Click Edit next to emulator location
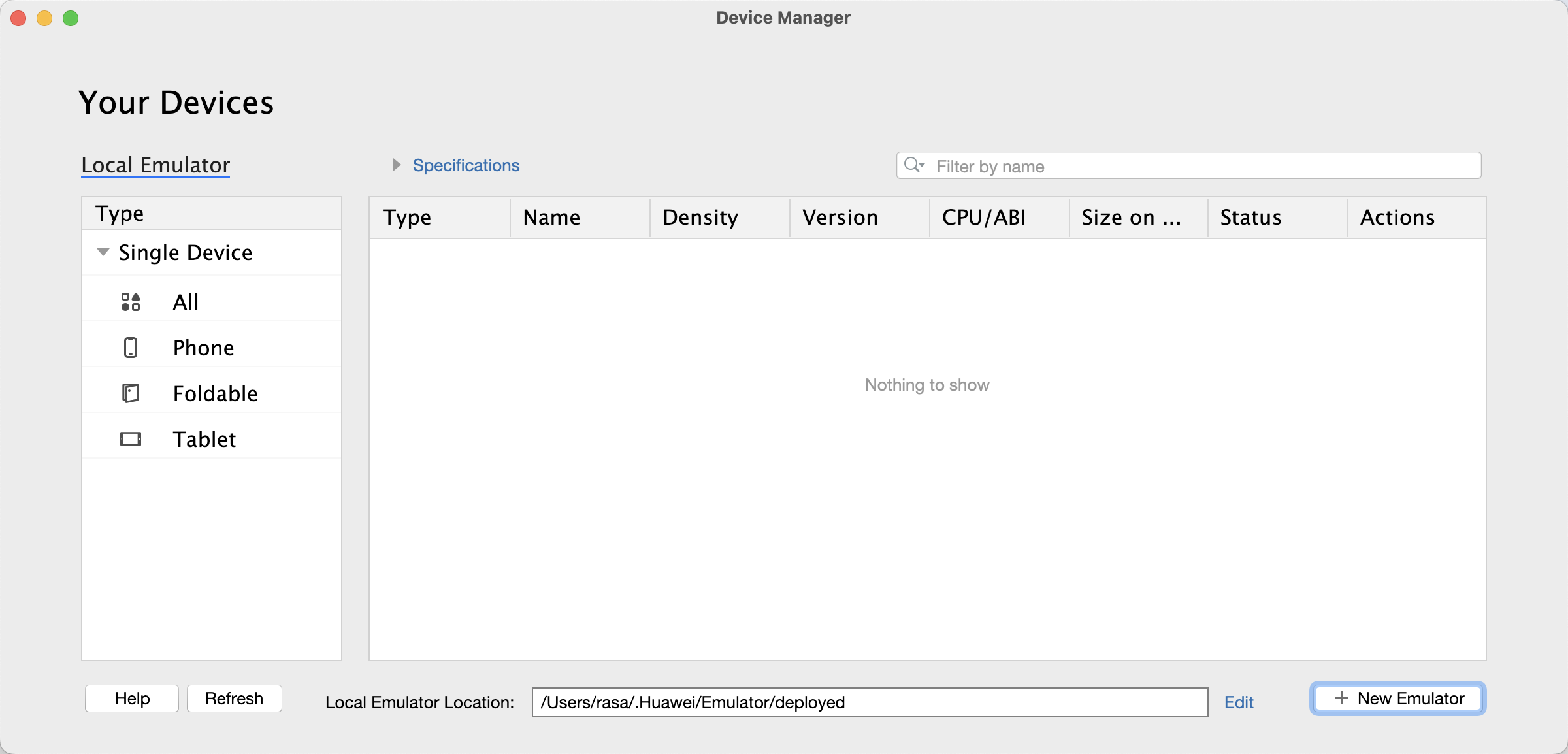The width and height of the screenshot is (1568, 754). (x=1238, y=702)
